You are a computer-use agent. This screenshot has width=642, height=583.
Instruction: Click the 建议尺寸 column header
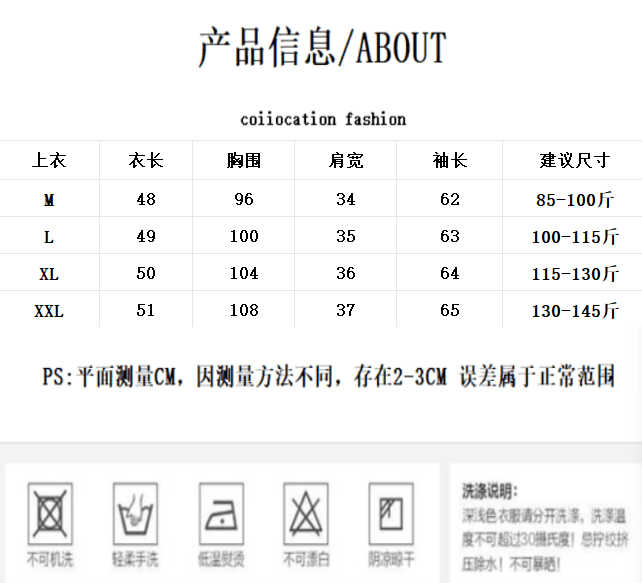(x=575, y=160)
